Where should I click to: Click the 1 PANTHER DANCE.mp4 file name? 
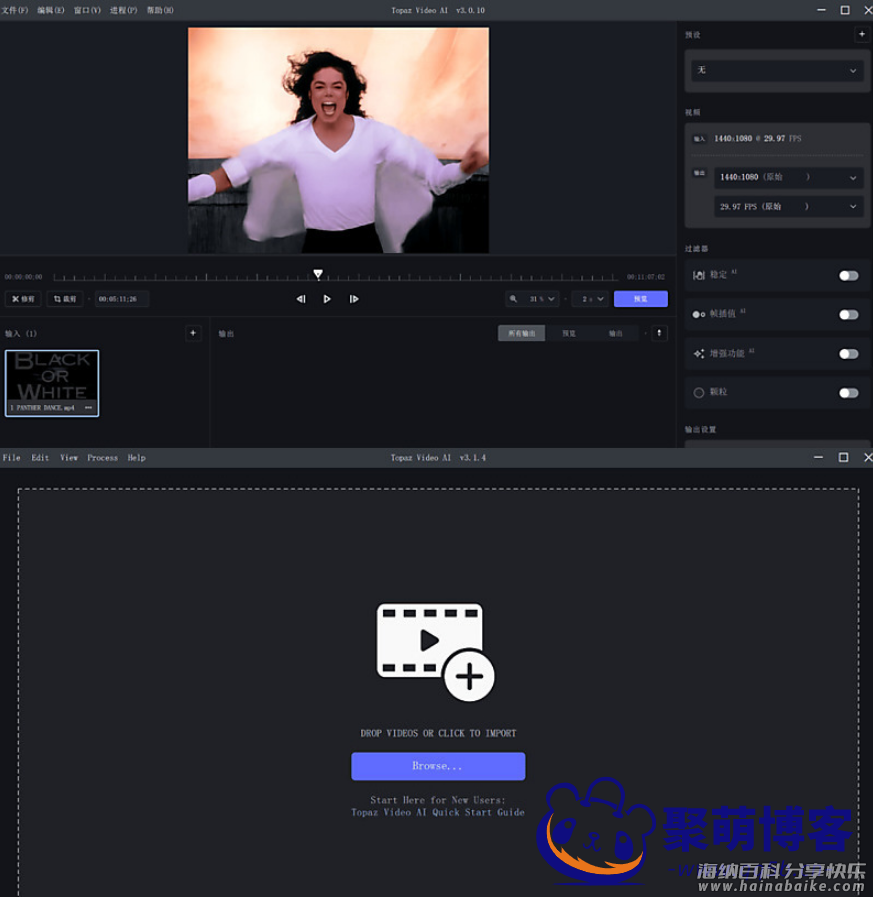[42, 407]
